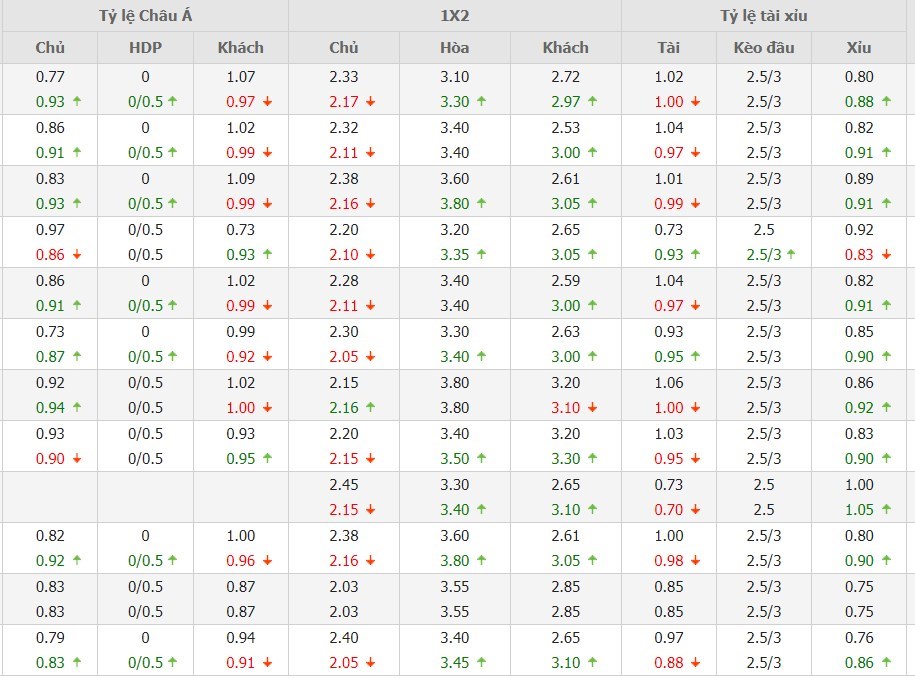915x679 pixels.
Task: Select the Tỷ lệ Châu Á header
Action: (x=145, y=16)
